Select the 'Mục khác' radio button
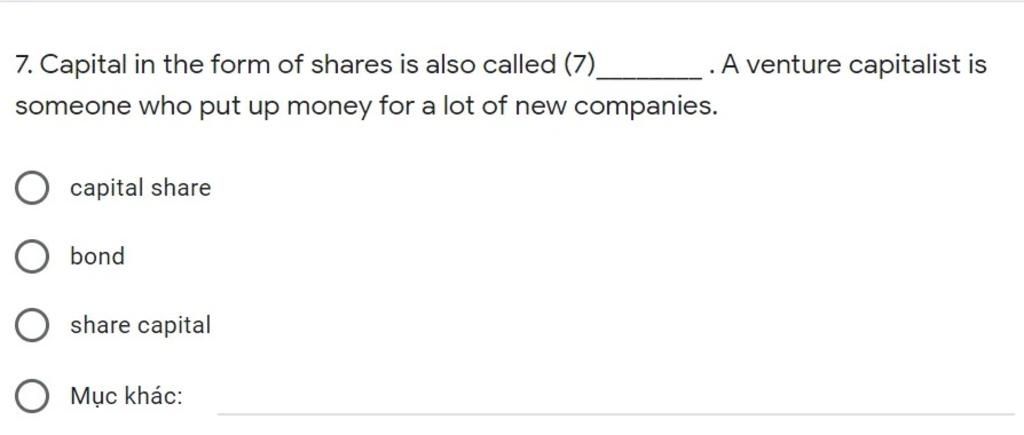Image resolution: width=1024 pixels, height=435 pixels. click(x=31, y=396)
